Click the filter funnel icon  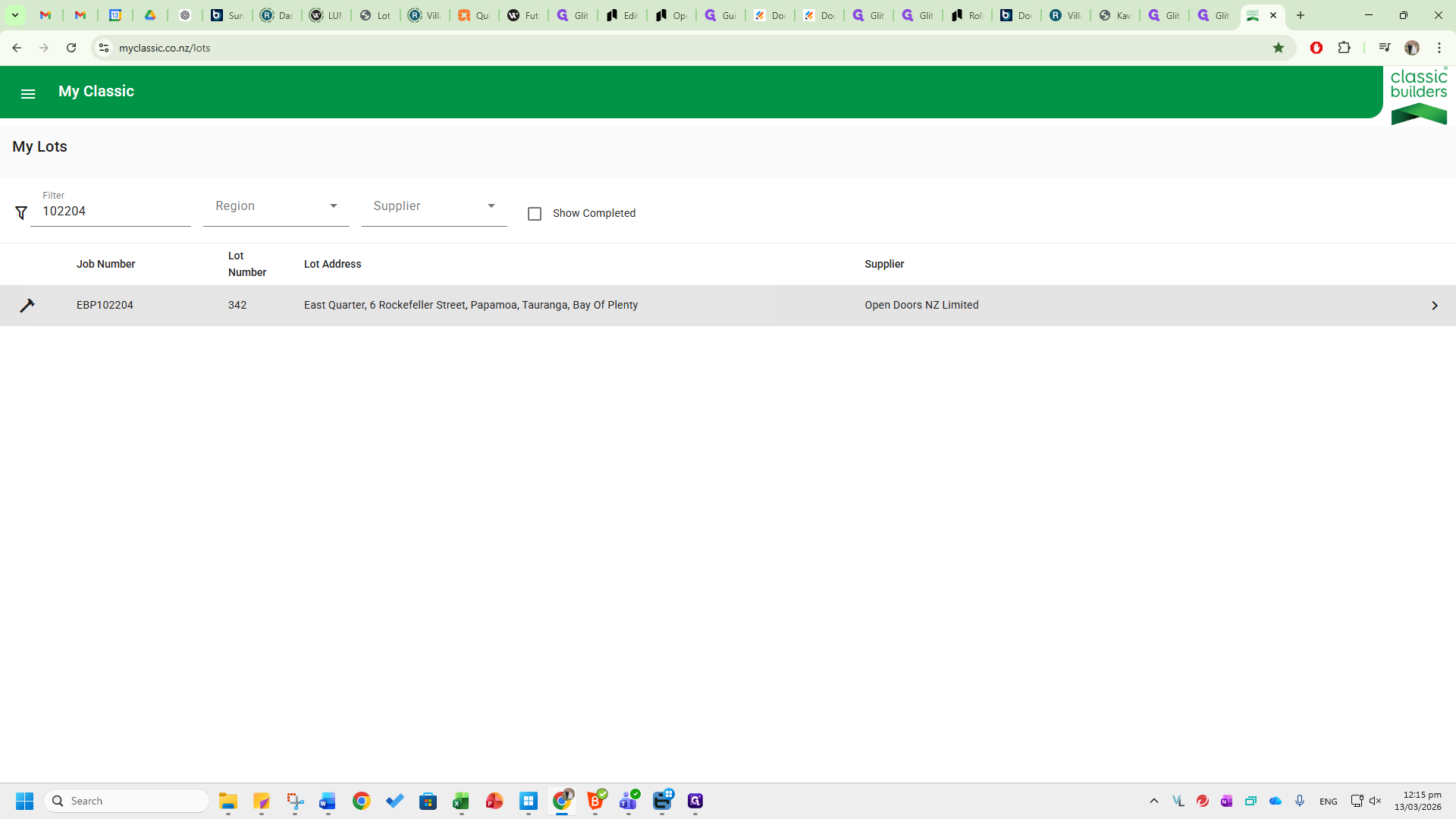pyautogui.click(x=21, y=213)
